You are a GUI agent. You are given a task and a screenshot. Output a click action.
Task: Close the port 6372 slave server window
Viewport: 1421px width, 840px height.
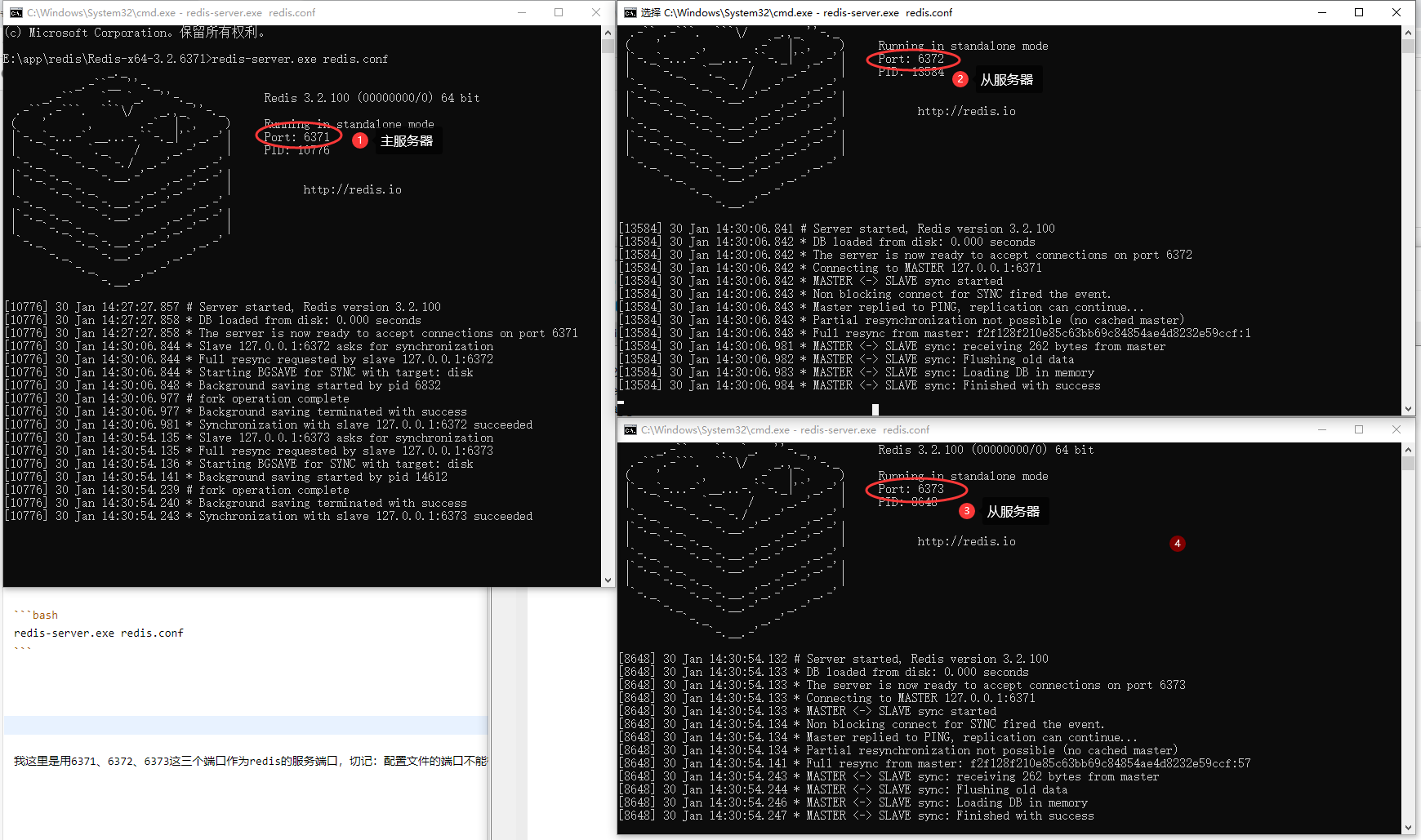click(x=1396, y=12)
